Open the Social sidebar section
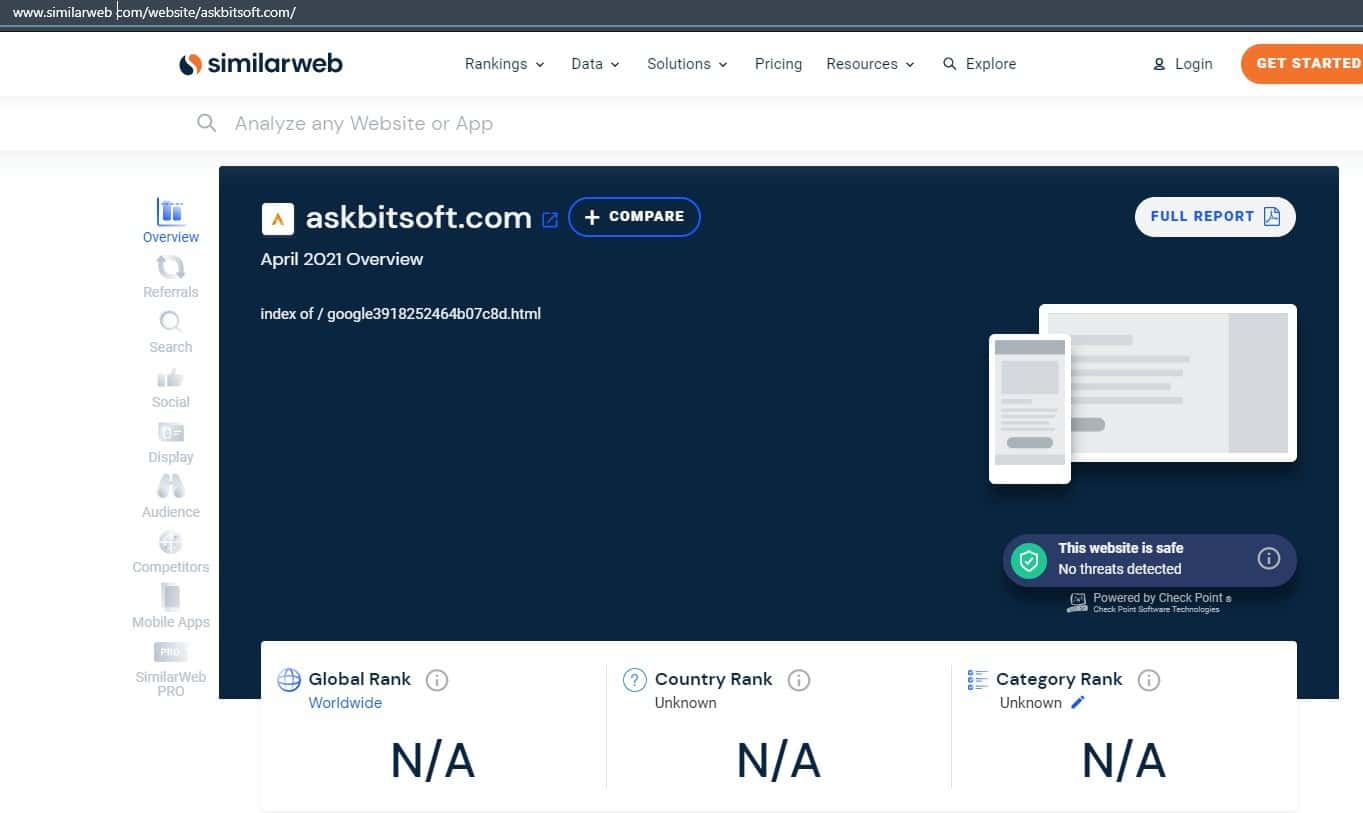This screenshot has height=813, width=1363. (171, 387)
